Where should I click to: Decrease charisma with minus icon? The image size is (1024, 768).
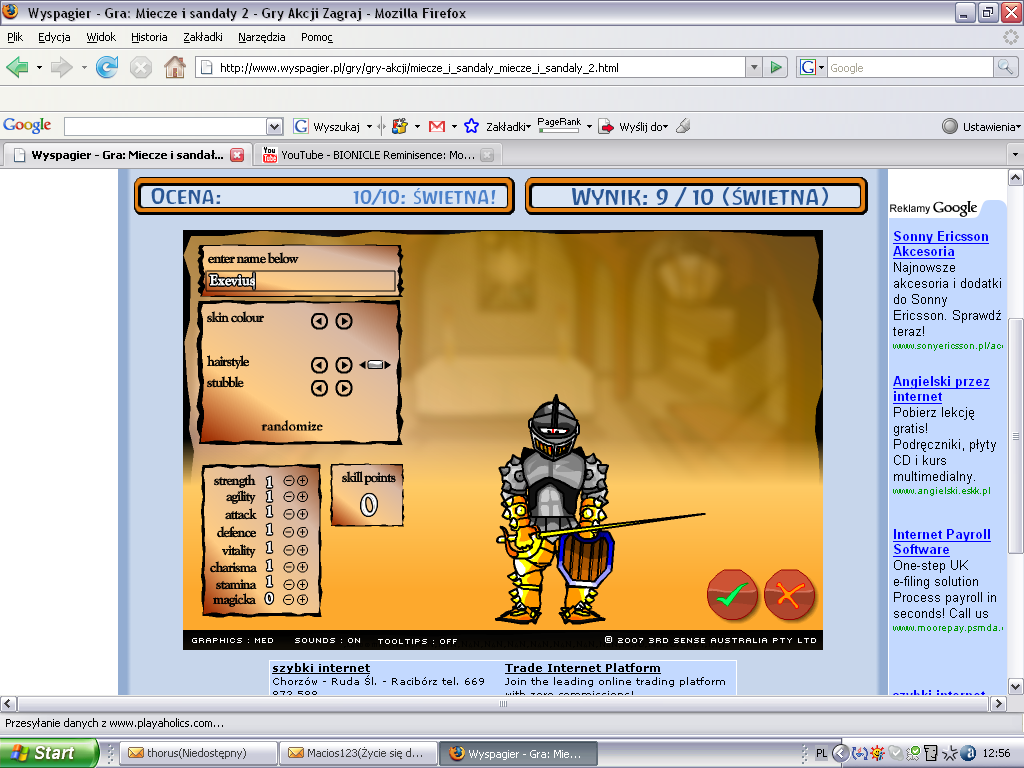pyautogui.click(x=289, y=567)
